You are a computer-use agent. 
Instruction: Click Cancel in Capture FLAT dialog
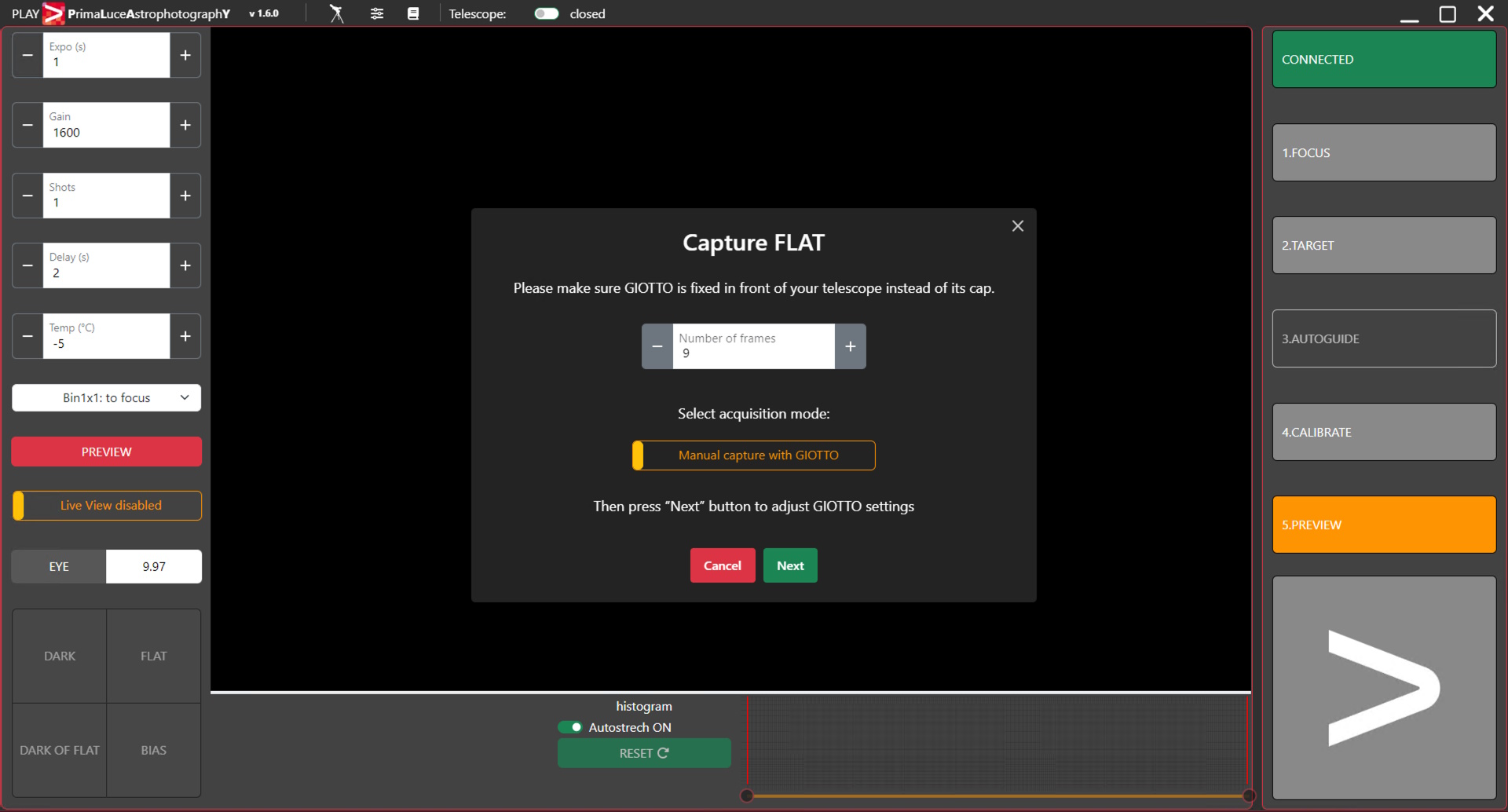click(x=723, y=565)
